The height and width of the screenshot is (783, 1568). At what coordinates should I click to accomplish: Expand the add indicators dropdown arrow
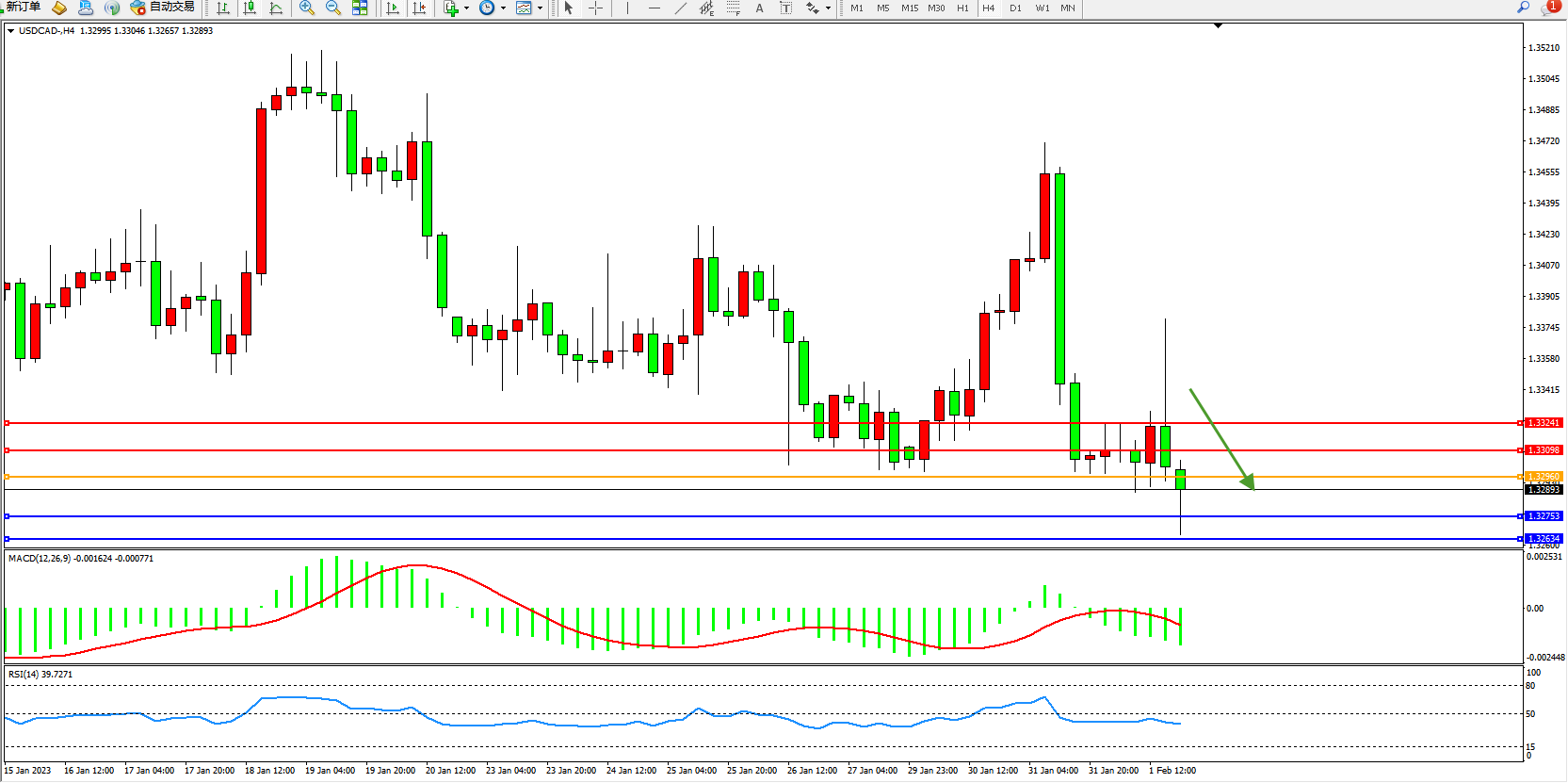click(x=466, y=8)
